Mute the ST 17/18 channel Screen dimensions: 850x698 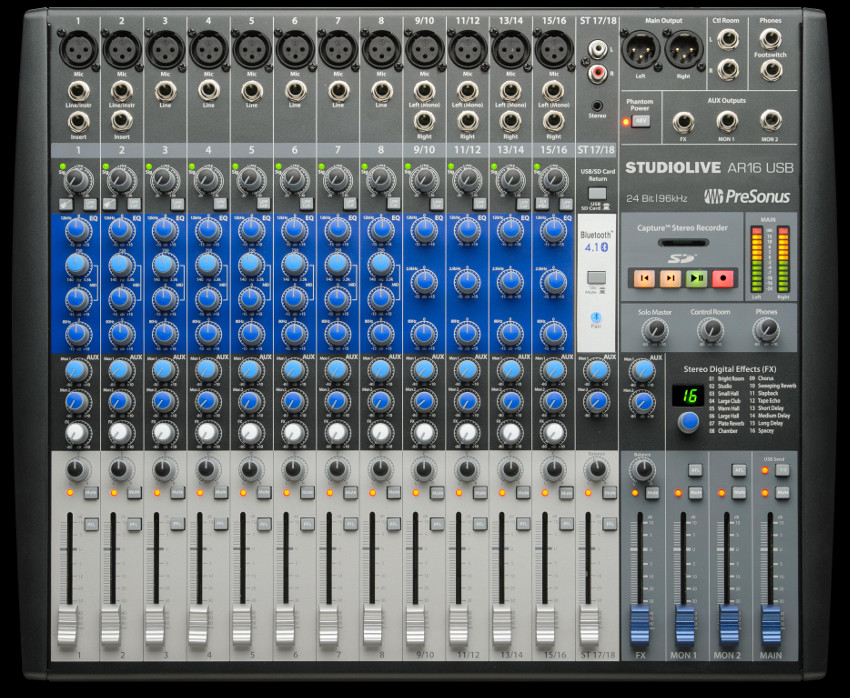pyautogui.click(x=609, y=493)
